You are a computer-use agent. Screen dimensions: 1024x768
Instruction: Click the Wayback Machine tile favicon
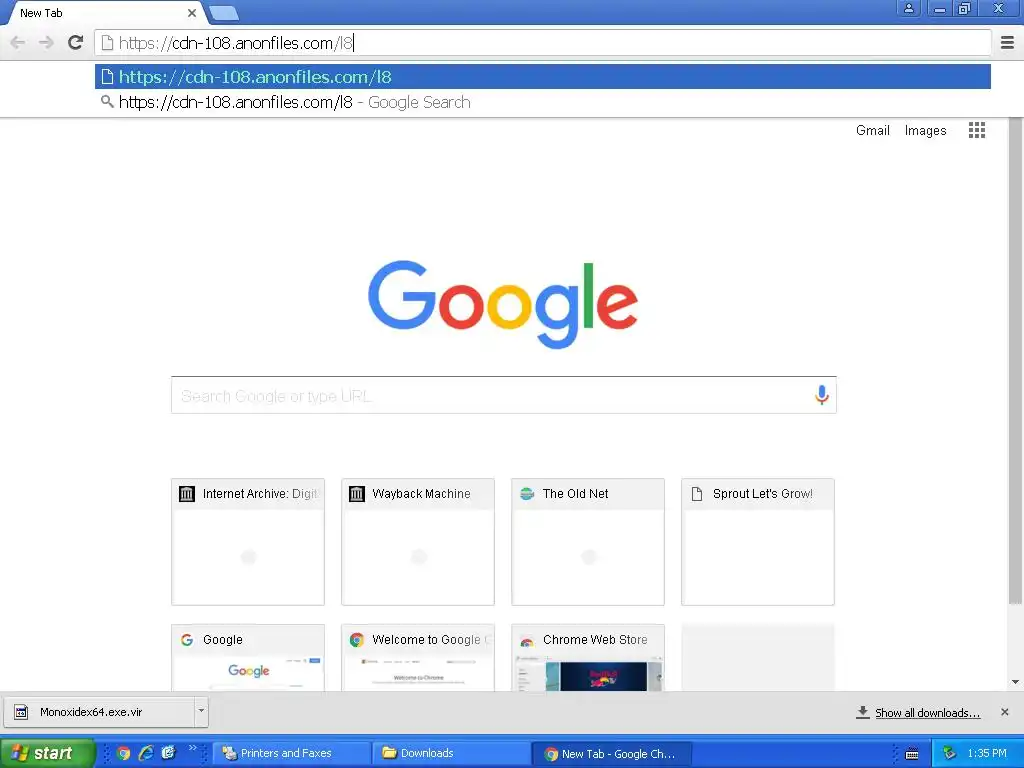[x=357, y=494]
